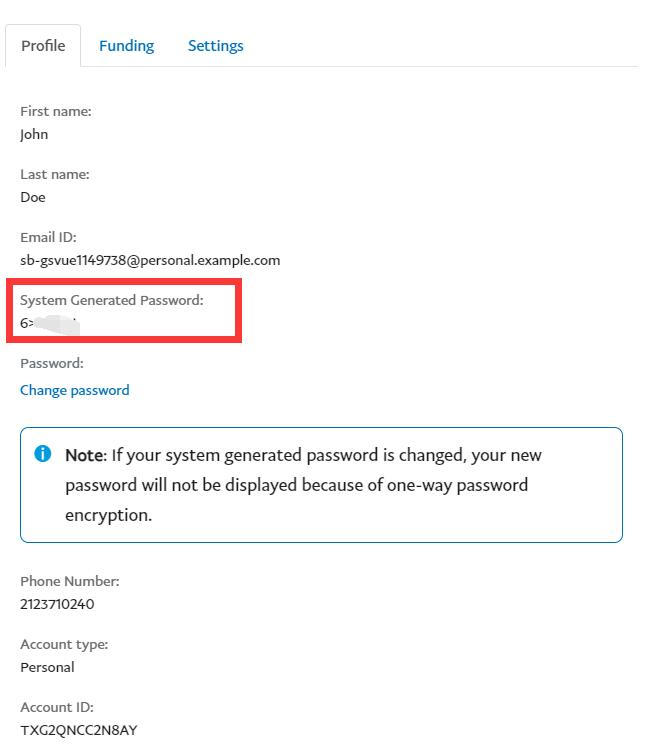650x752 pixels.
Task: Click the Change password link
Action: [75, 390]
